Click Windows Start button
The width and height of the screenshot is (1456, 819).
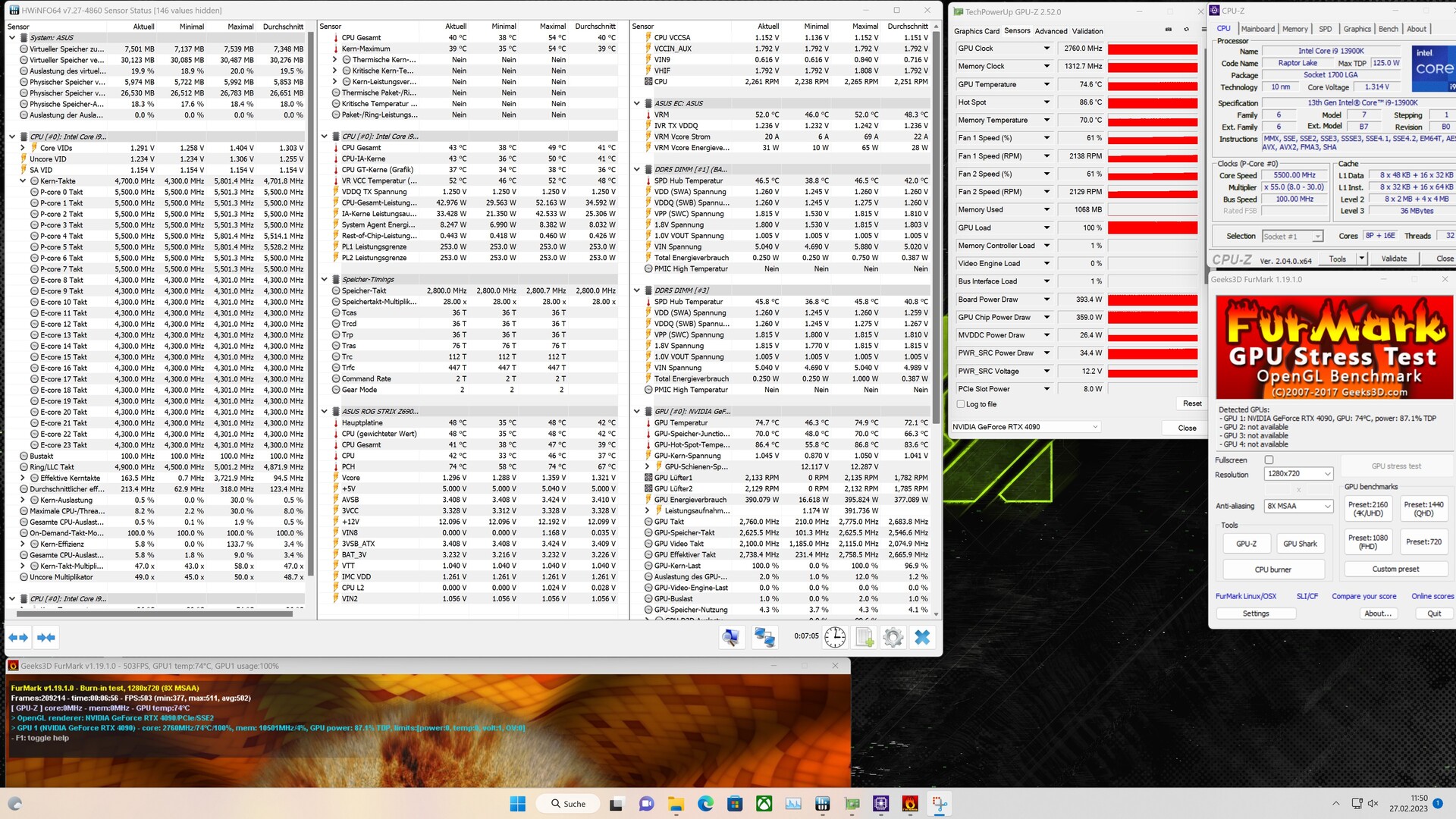518,804
